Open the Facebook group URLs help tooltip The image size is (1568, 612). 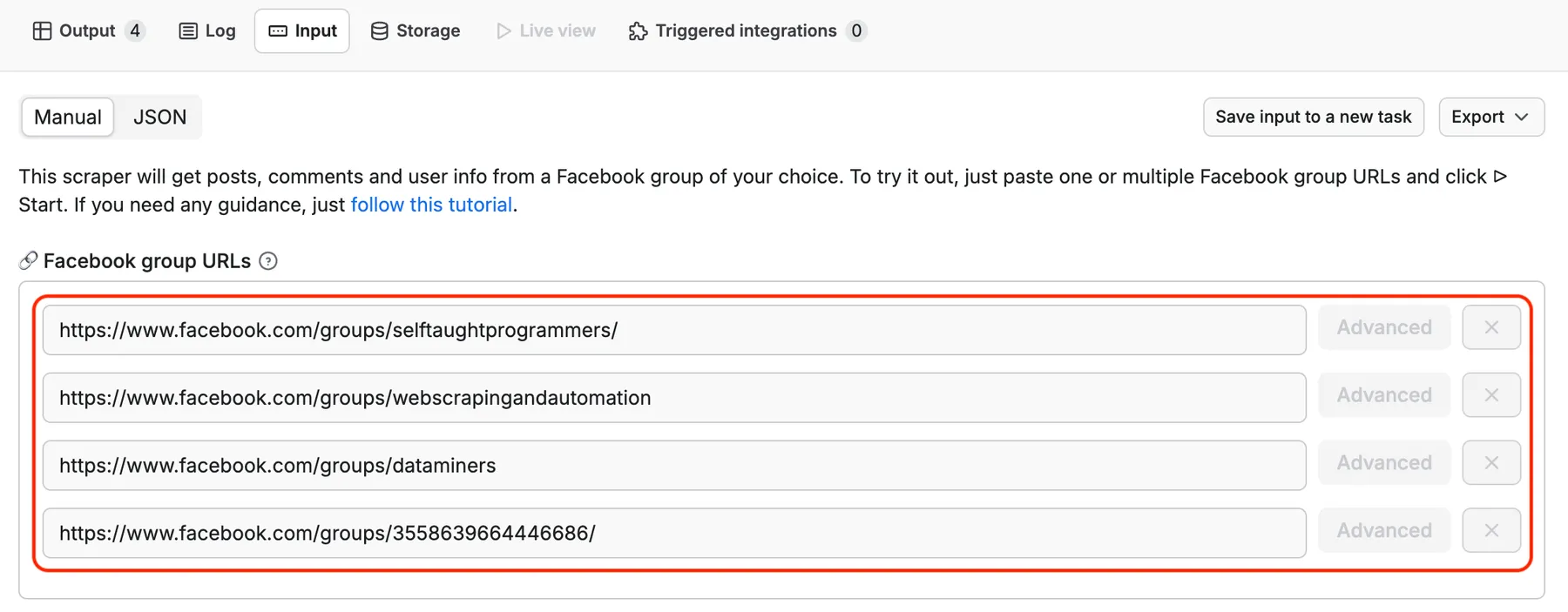pos(268,260)
